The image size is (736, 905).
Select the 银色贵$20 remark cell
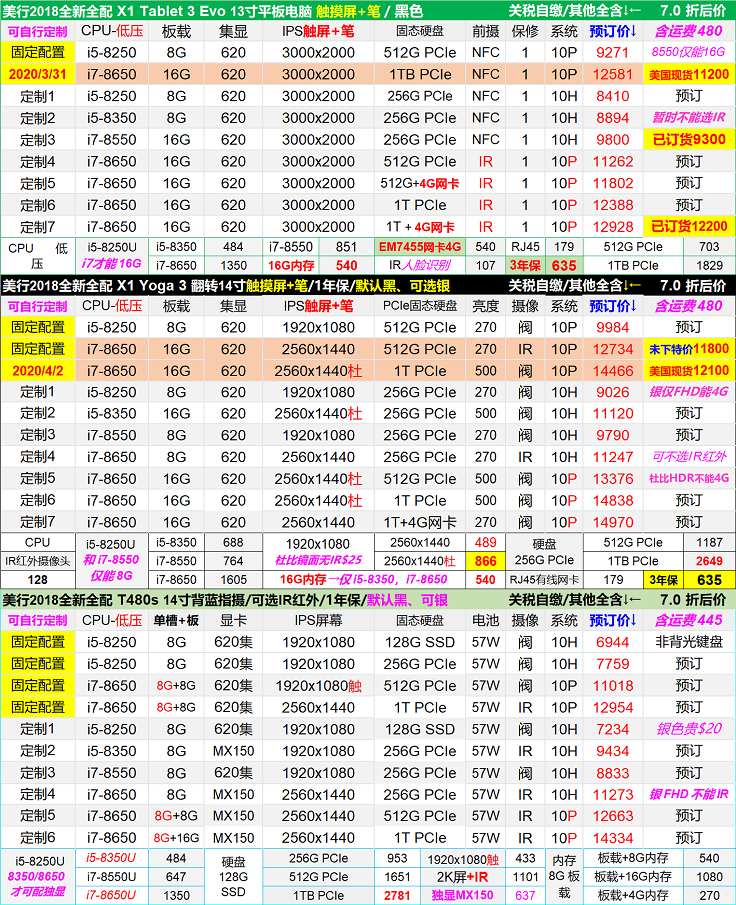pyautogui.click(x=688, y=729)
